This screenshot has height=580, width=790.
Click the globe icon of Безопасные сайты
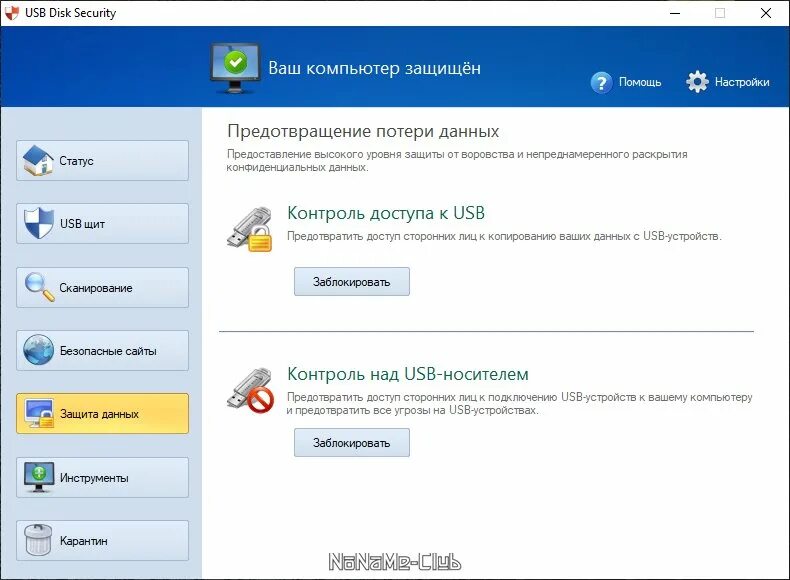tap(38, 350)
